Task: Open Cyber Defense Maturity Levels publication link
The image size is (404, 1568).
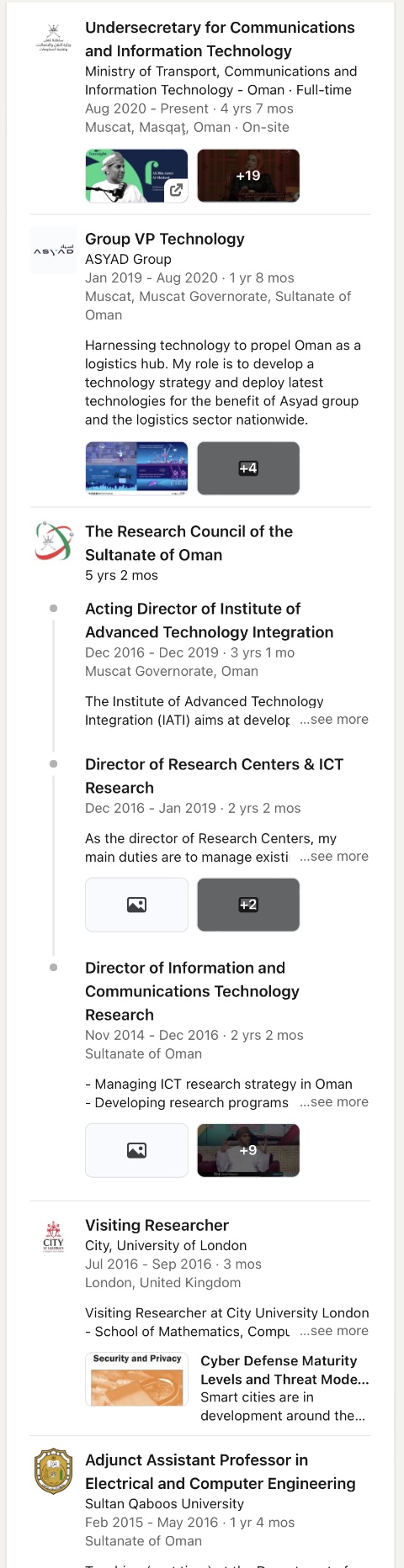Action: tap(284, 1370)
